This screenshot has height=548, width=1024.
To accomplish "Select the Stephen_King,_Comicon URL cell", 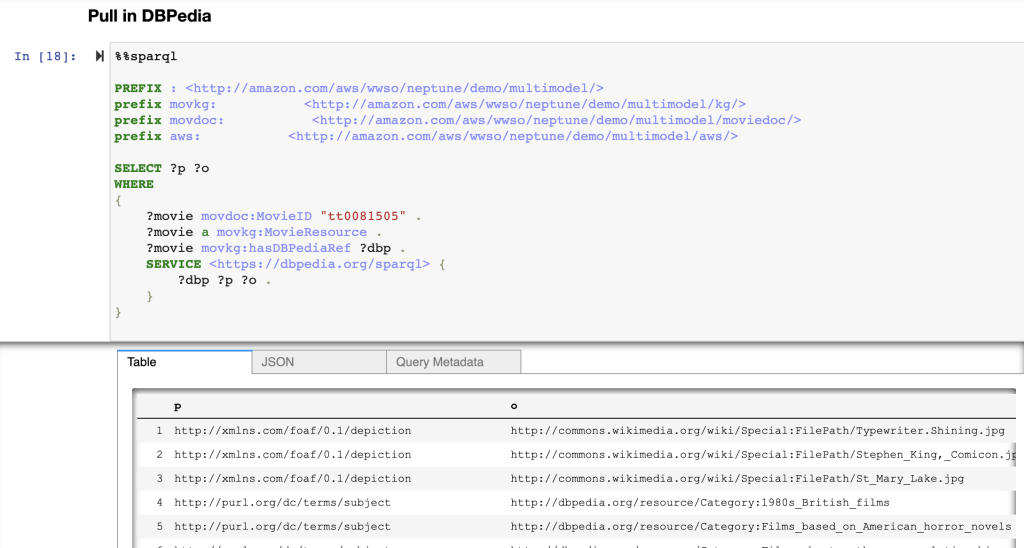I will (x=763, y=455).
